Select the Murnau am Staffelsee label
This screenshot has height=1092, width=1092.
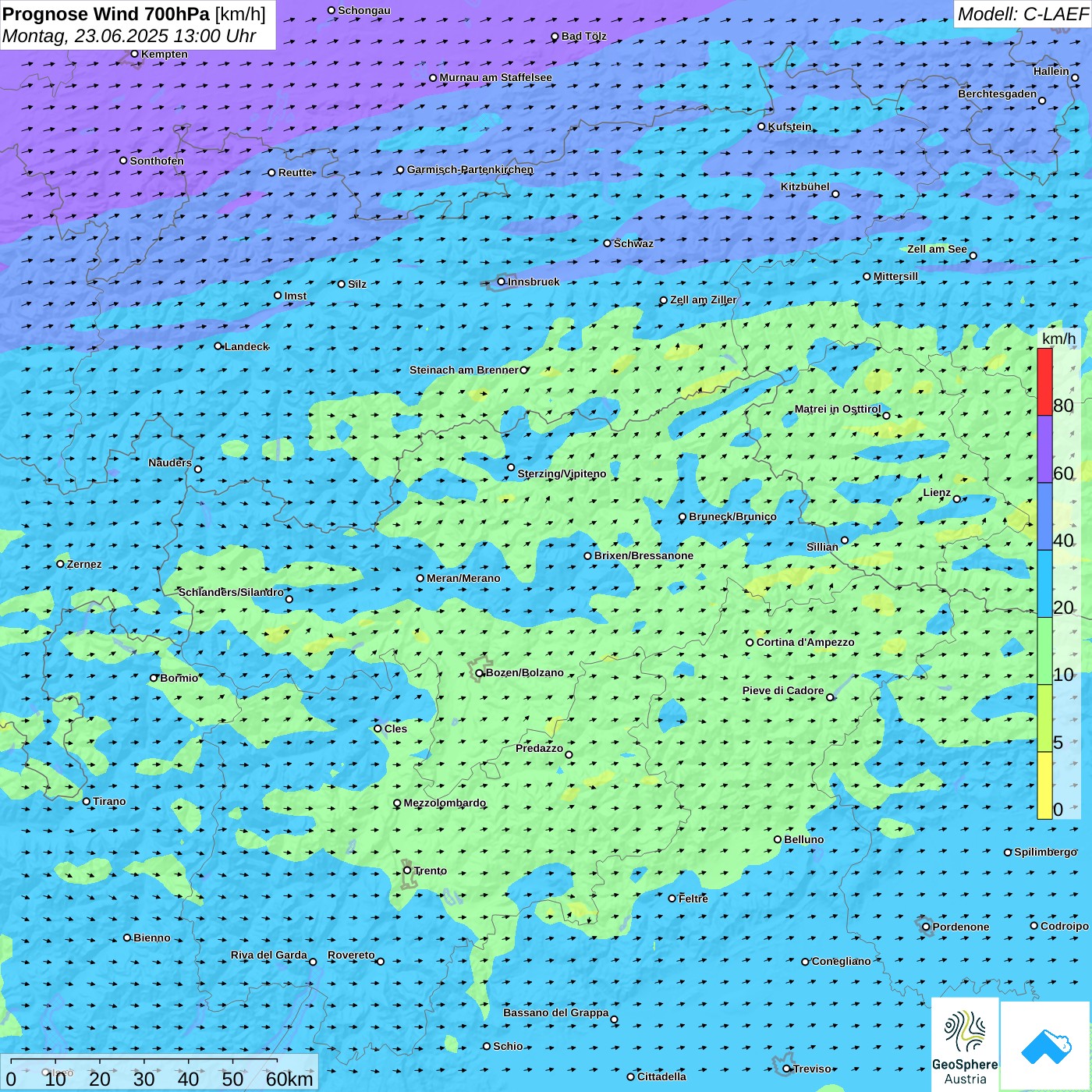(495, 77)
